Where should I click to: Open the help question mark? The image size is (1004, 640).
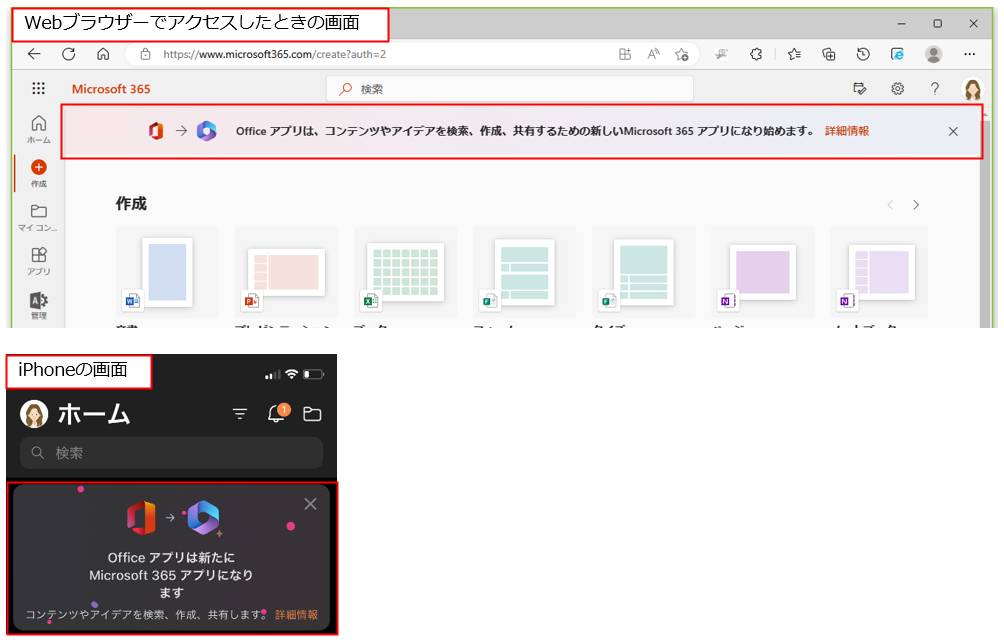coord(935,88)
